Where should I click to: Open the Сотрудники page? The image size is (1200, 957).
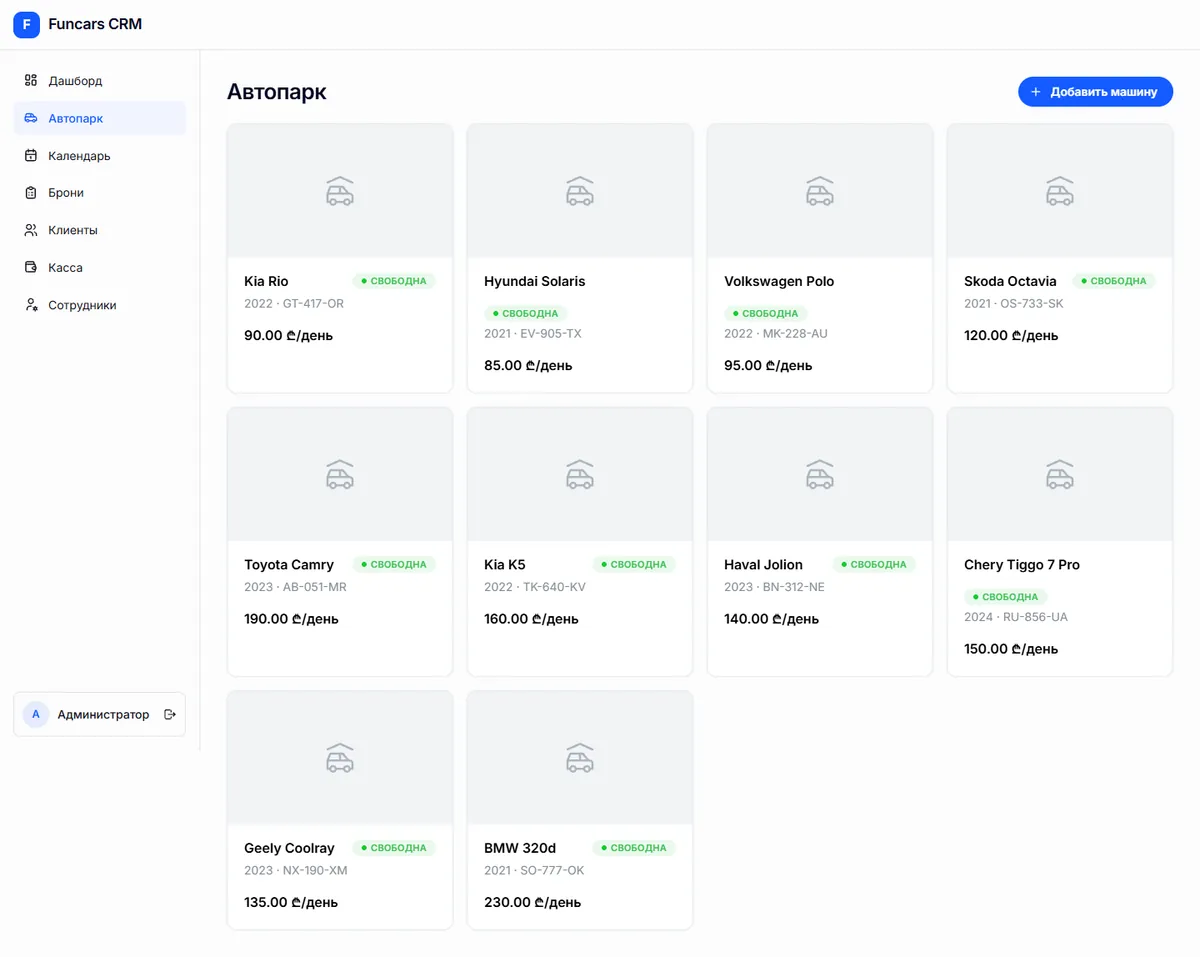coord(100,305)
